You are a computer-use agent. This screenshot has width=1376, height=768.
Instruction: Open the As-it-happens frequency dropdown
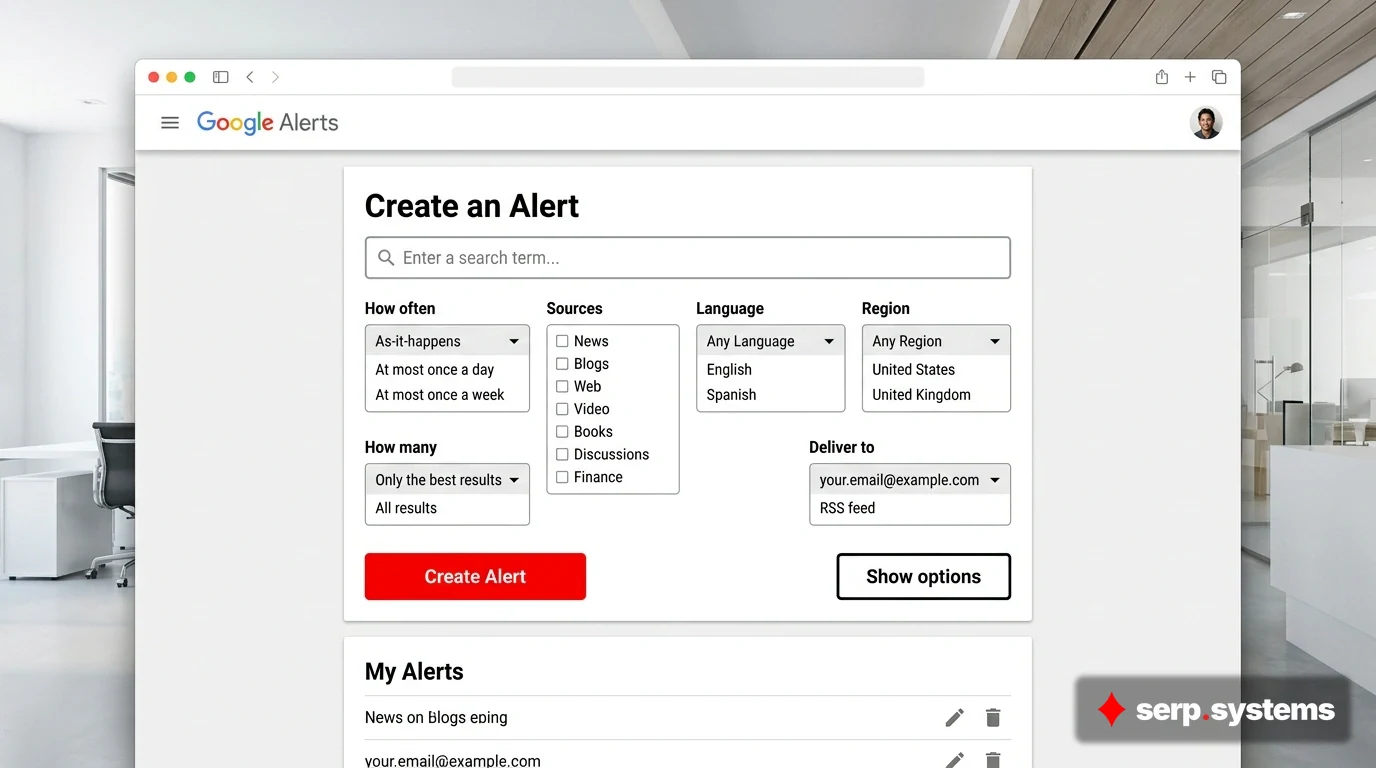[447, 341]
